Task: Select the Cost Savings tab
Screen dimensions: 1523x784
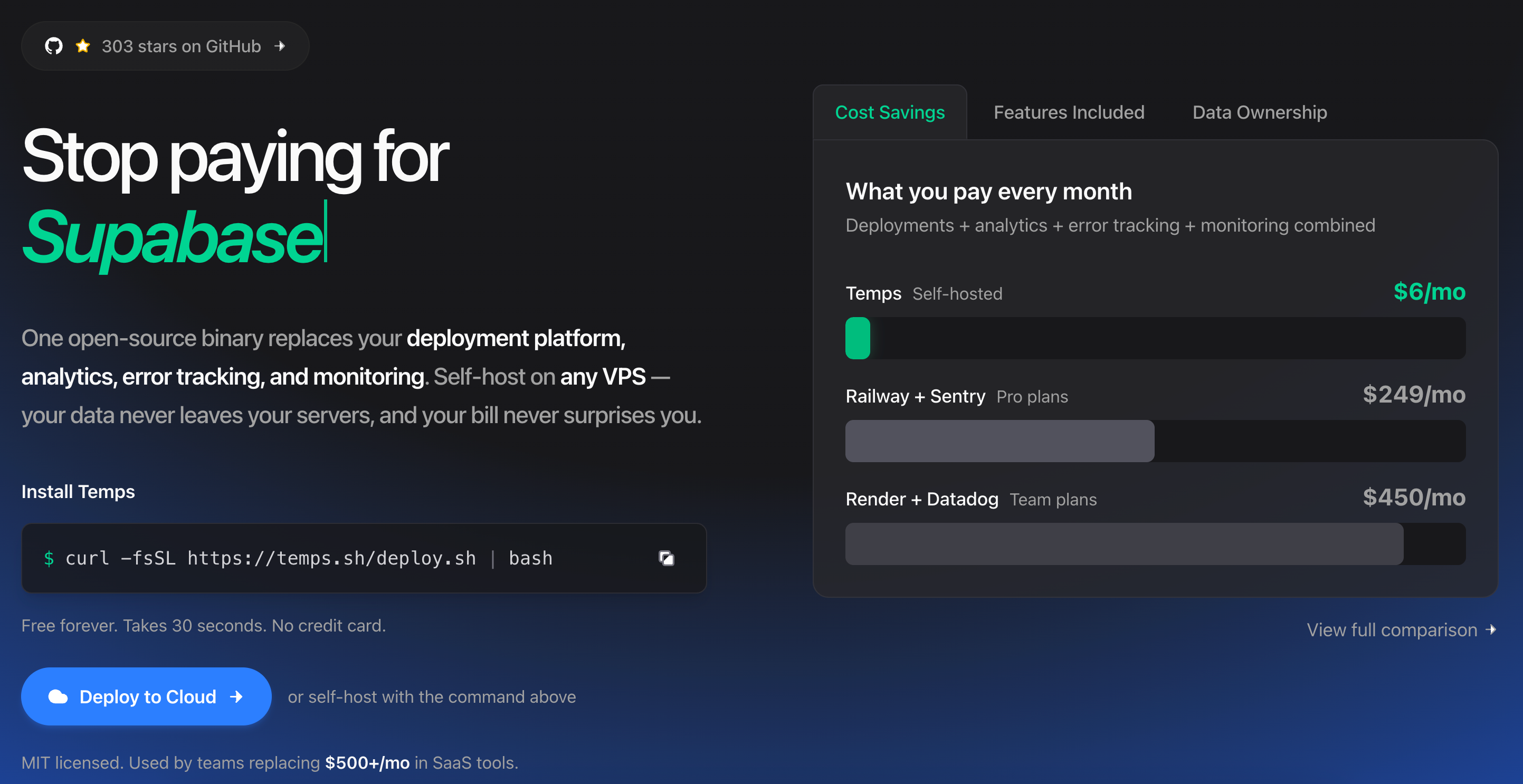Action: [x=889, y=112]
